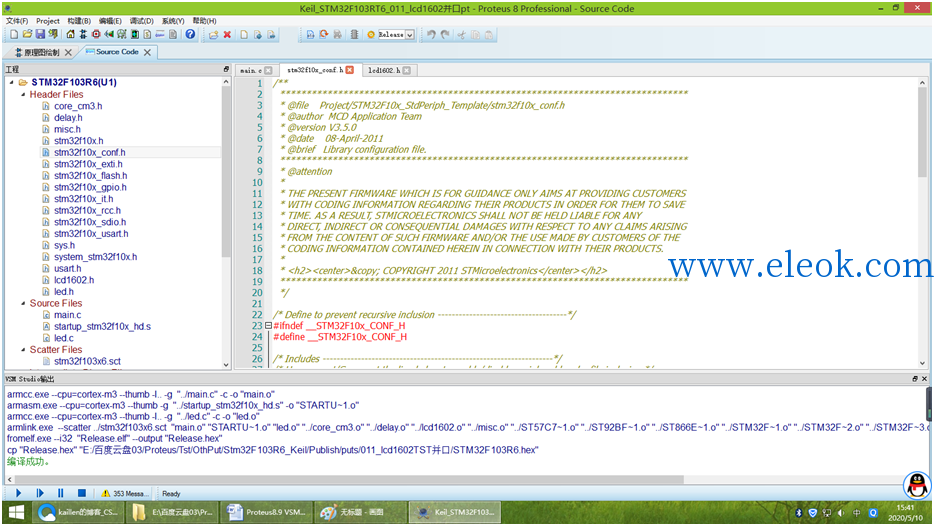Select delay.h in the project tree
Image resolution: width=934 pixels, height=527 pixels.
click(x=68, y=117)
